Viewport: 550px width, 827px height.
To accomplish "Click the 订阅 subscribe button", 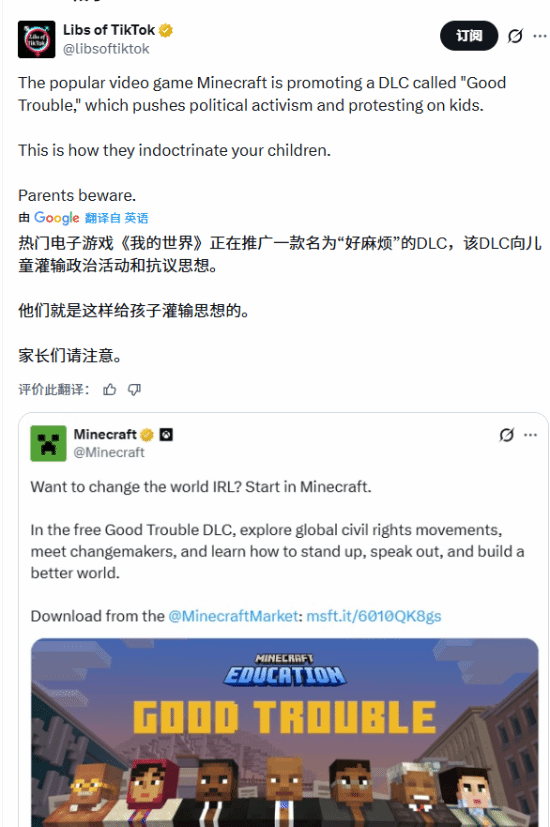I will pyautogui.click(x=469, y=36).
